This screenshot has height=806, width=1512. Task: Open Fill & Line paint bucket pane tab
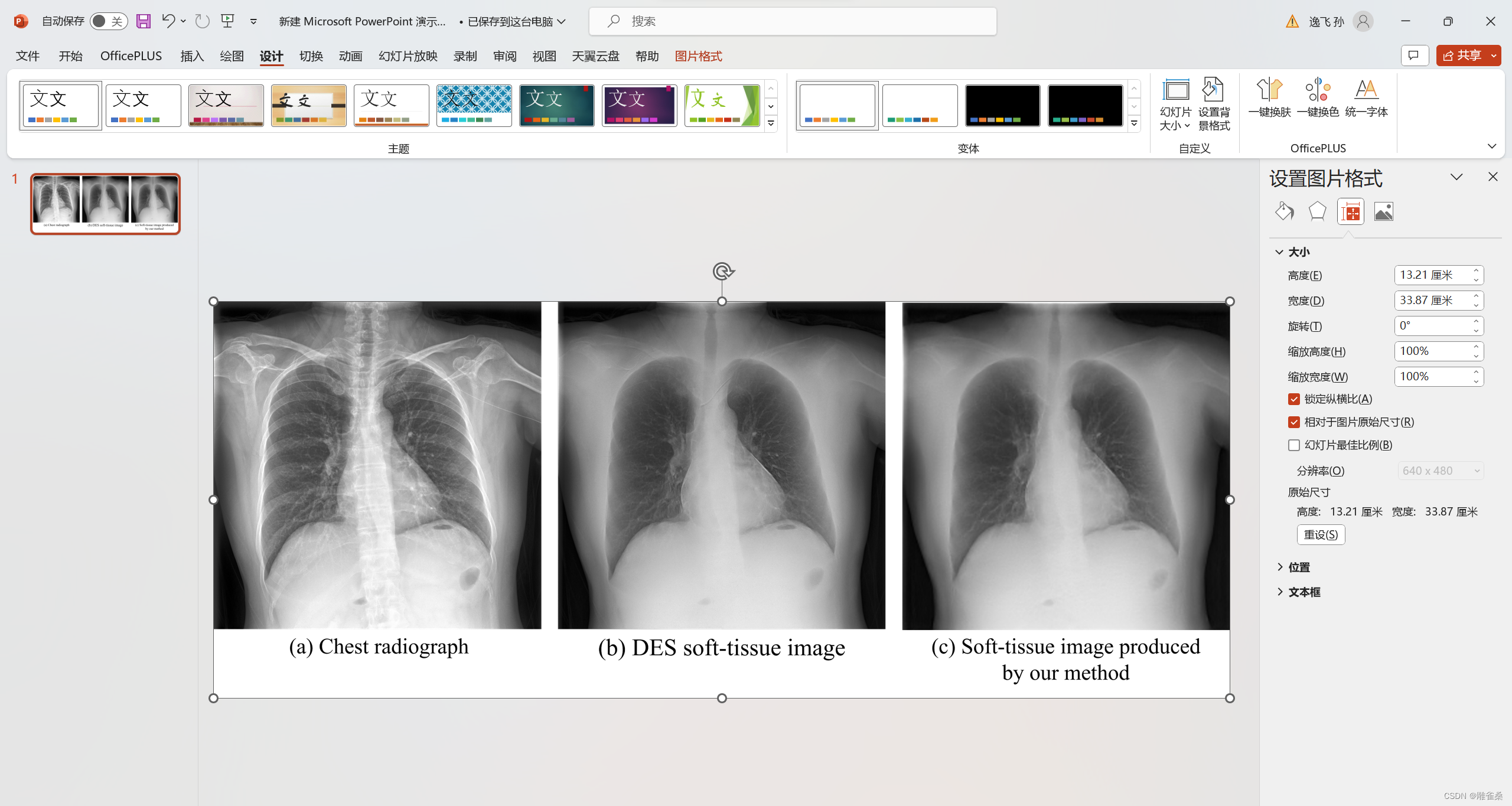[1285, 211]
